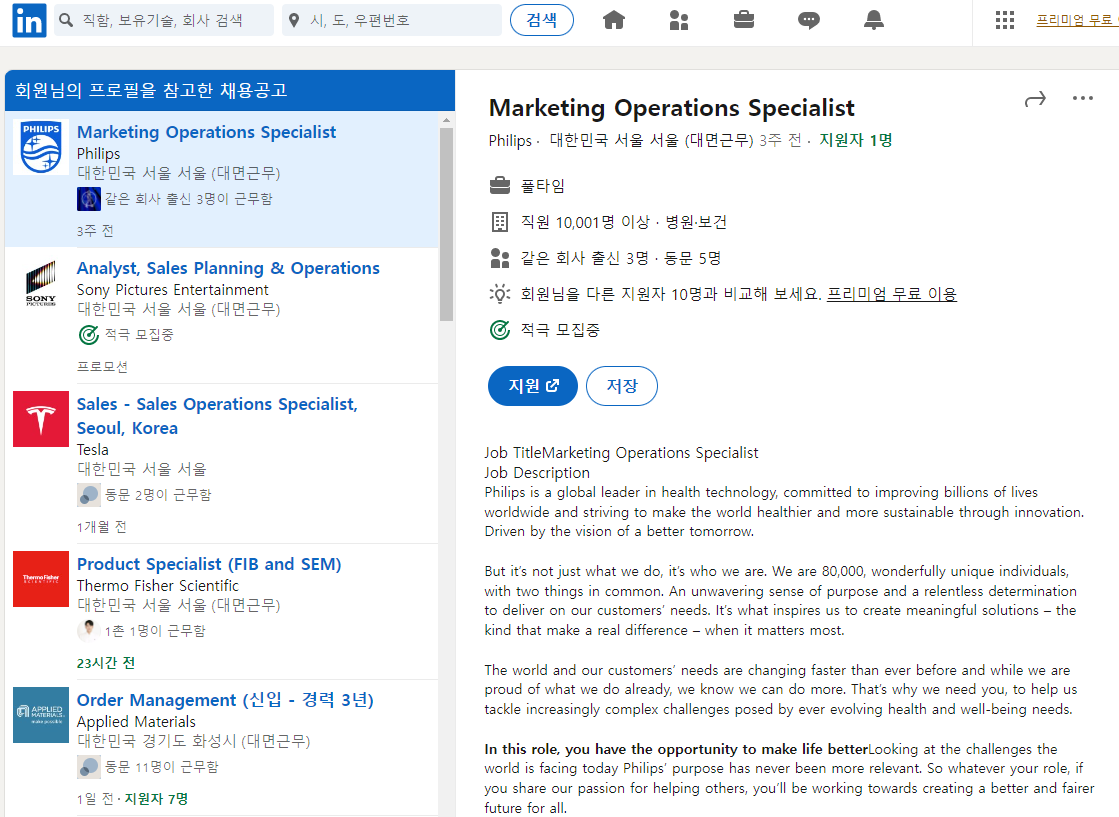1119x817 pixels.
Task: Click the magnifier icon in search box
Action: pos(66,20)
